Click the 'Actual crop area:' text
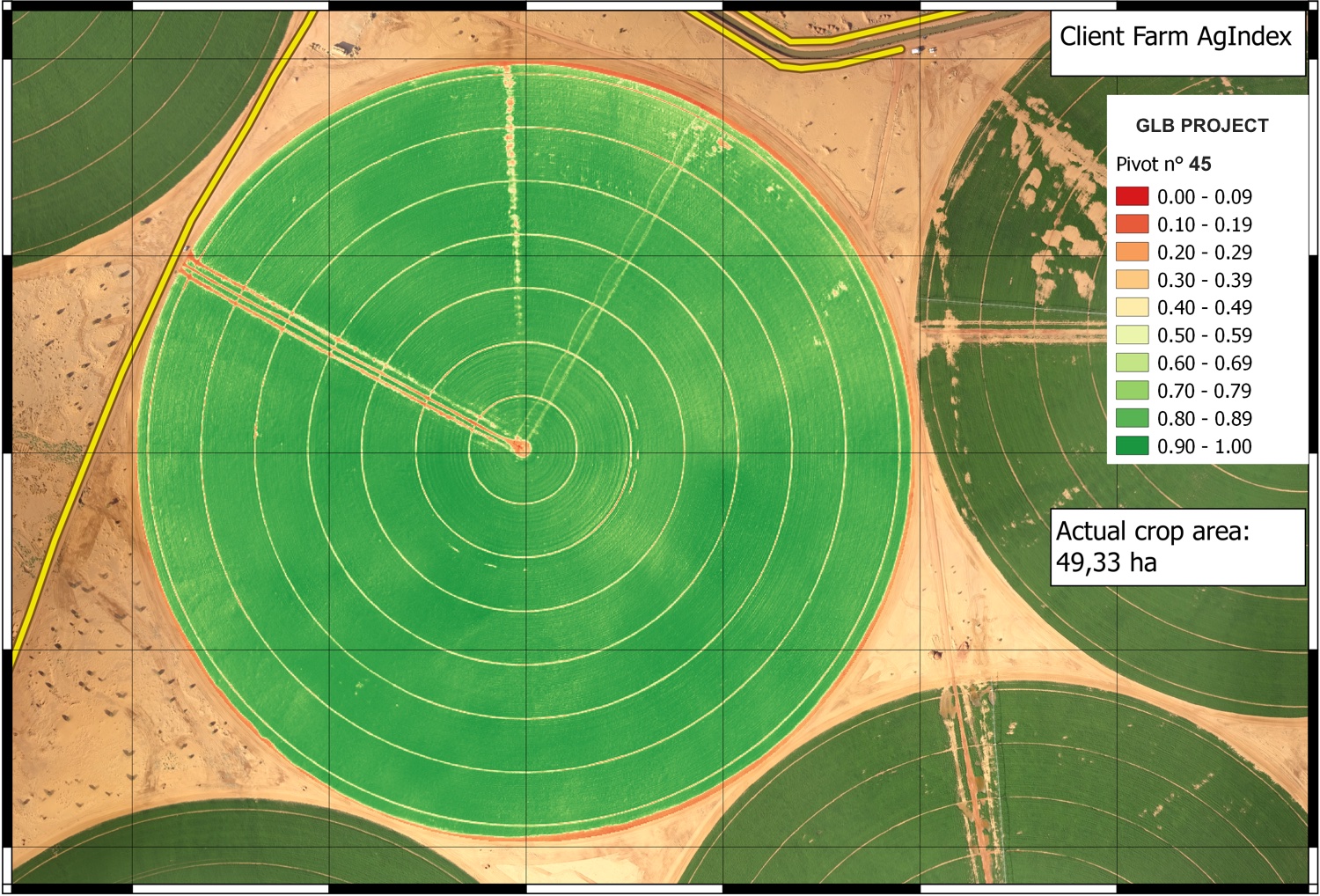The width and height of the screenshot is (1320, 896). pyautogui.click(x=1153, y=532)
